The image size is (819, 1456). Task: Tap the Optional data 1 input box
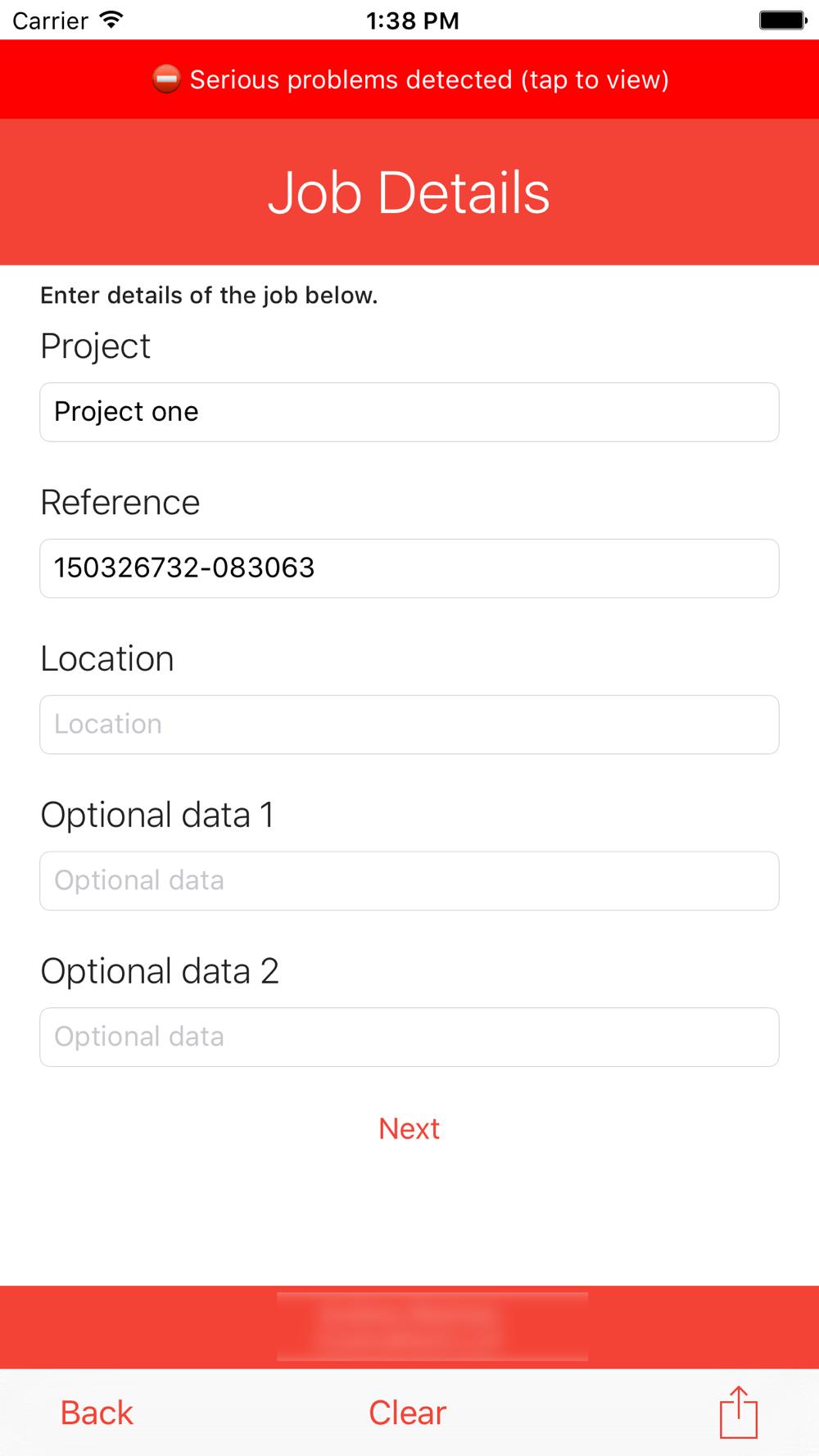[409, 881]
